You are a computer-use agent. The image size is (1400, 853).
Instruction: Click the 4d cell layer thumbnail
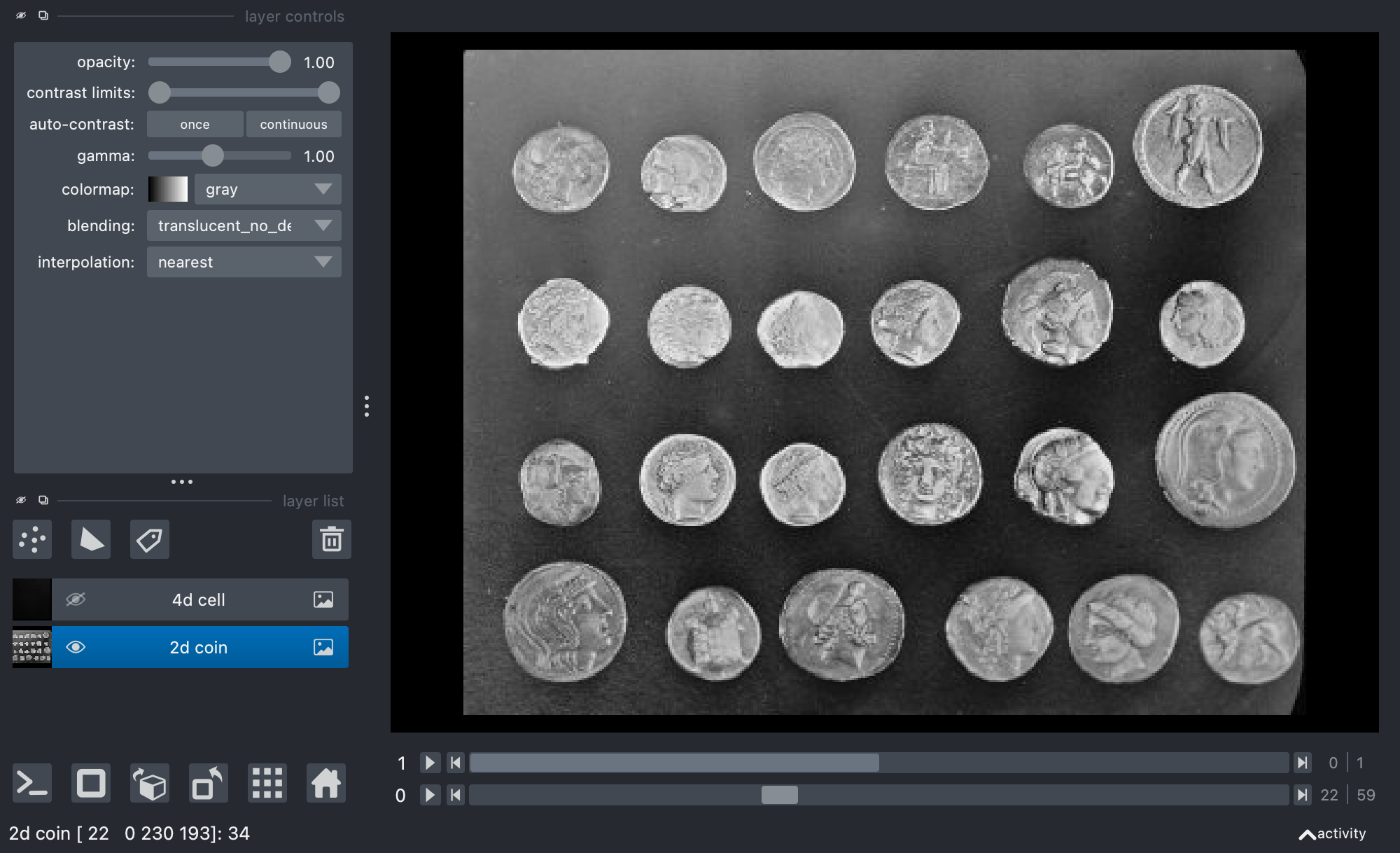[x=32, y=599]
